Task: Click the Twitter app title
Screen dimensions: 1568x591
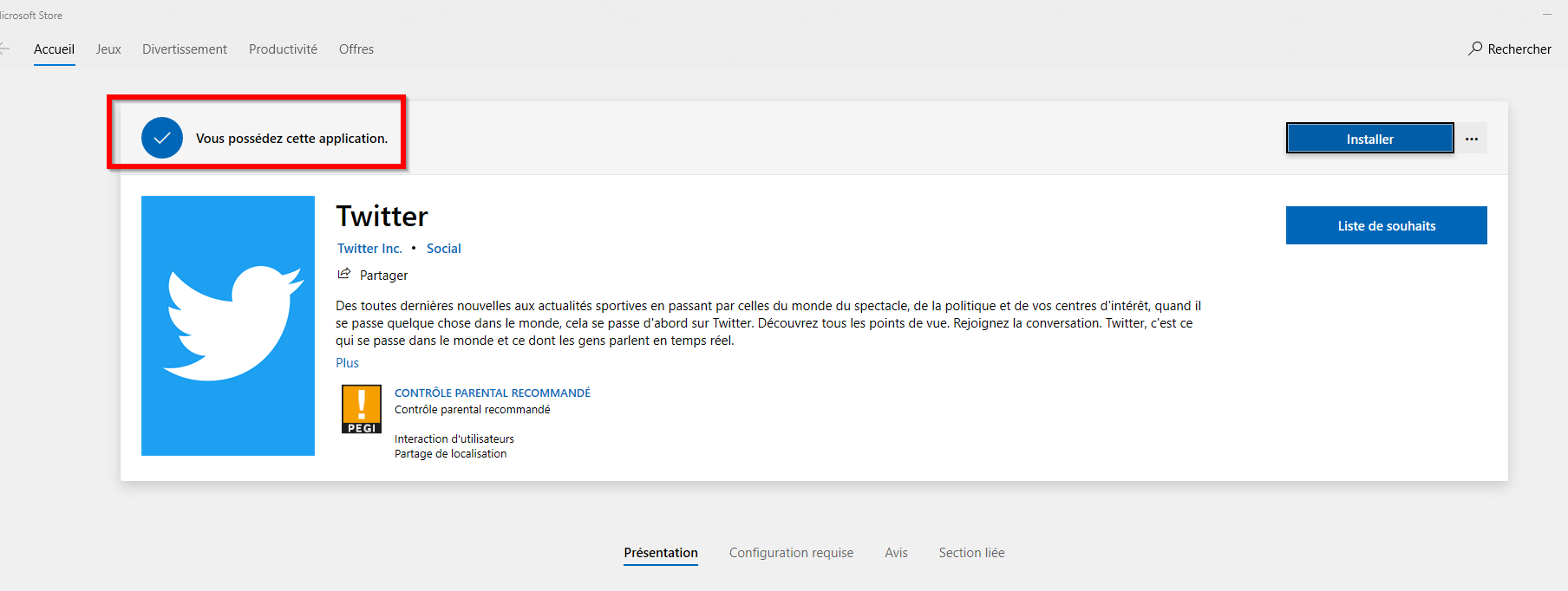Action: tap(382, 216)
